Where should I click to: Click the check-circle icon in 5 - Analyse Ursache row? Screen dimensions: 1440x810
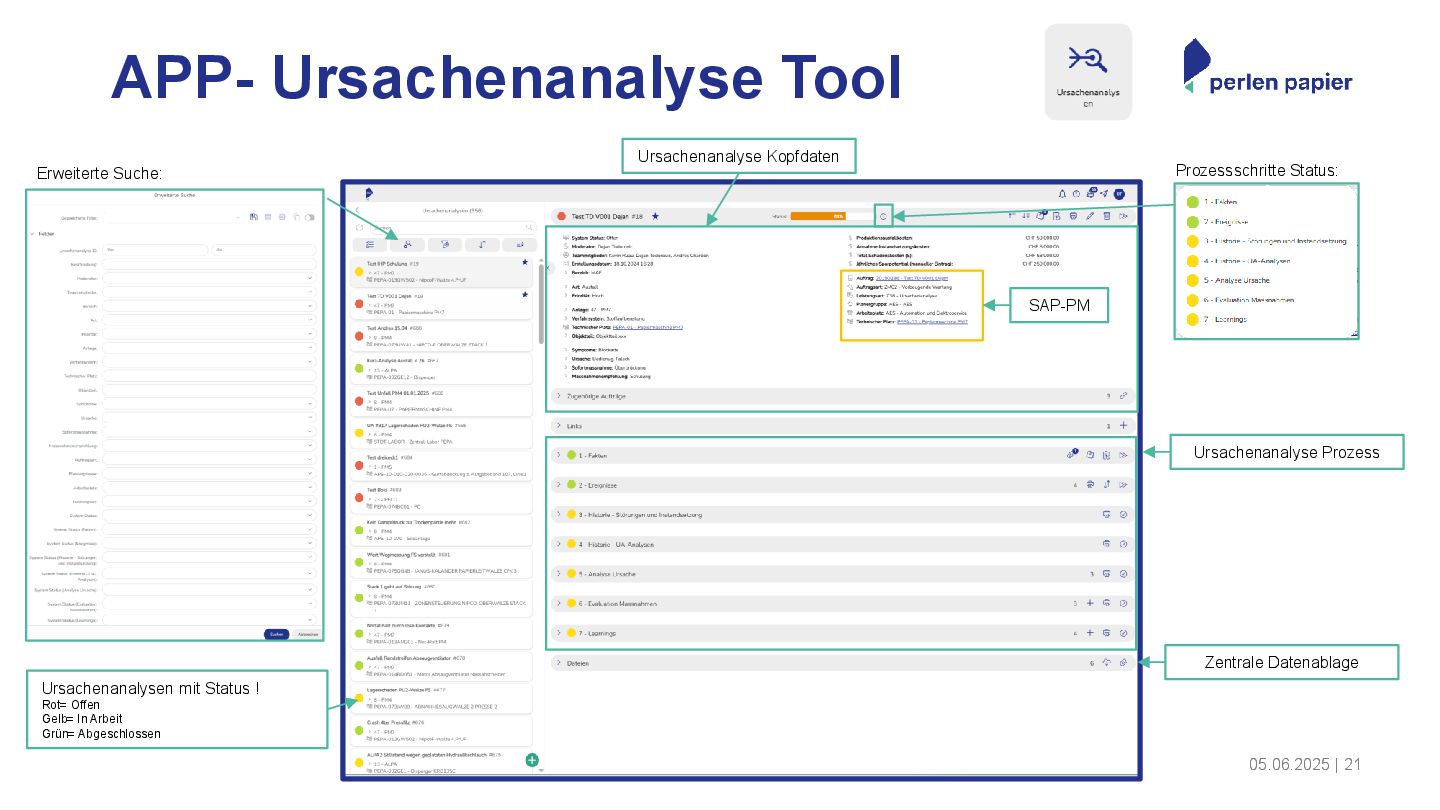point(1123,574)
